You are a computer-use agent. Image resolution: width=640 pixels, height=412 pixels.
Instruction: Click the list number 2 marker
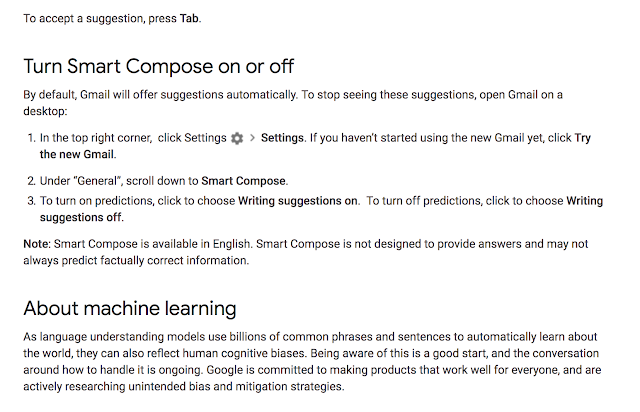pyautogui.click(x=31, y=180)
